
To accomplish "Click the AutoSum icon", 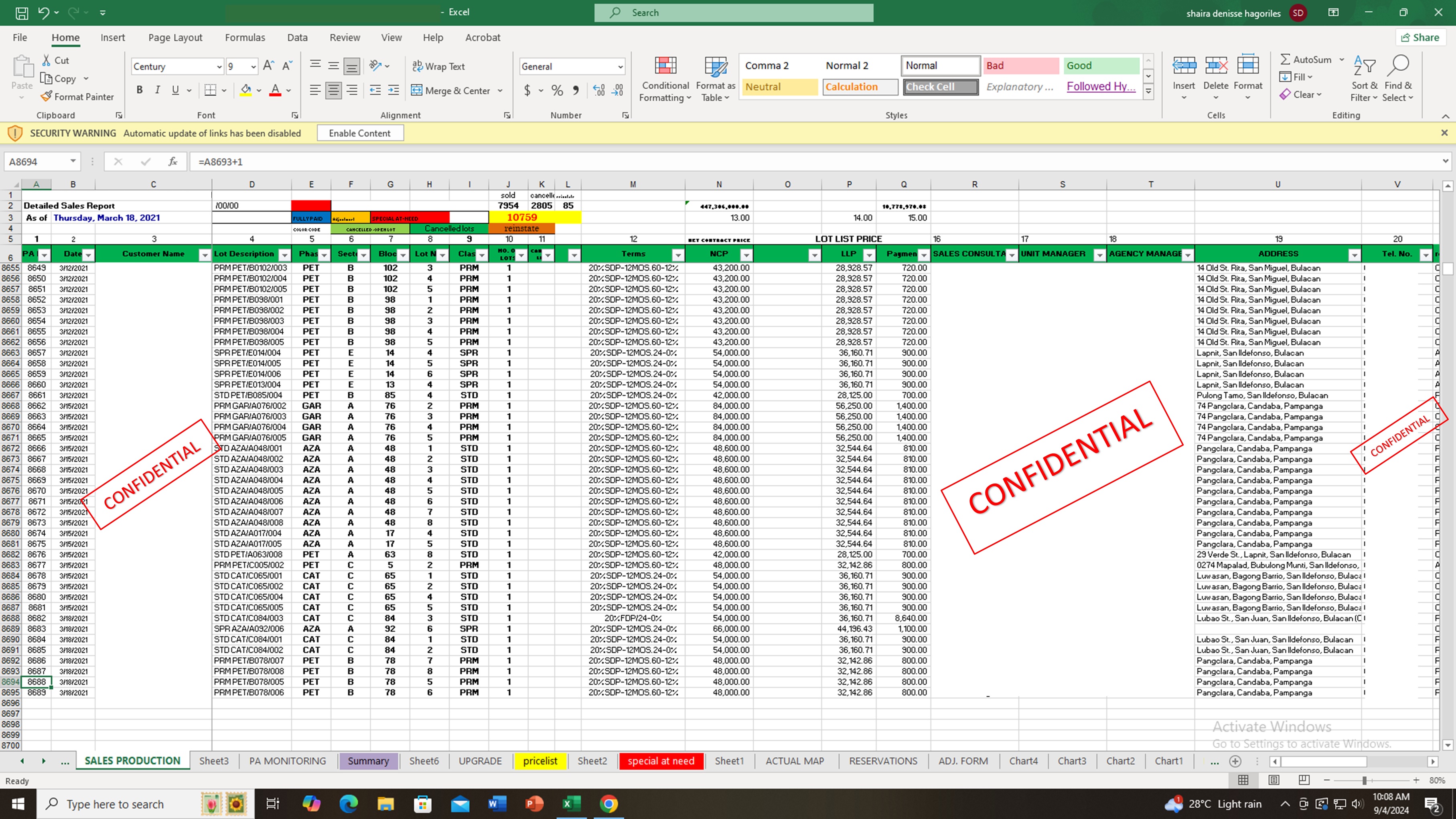I will (1285, 59).
